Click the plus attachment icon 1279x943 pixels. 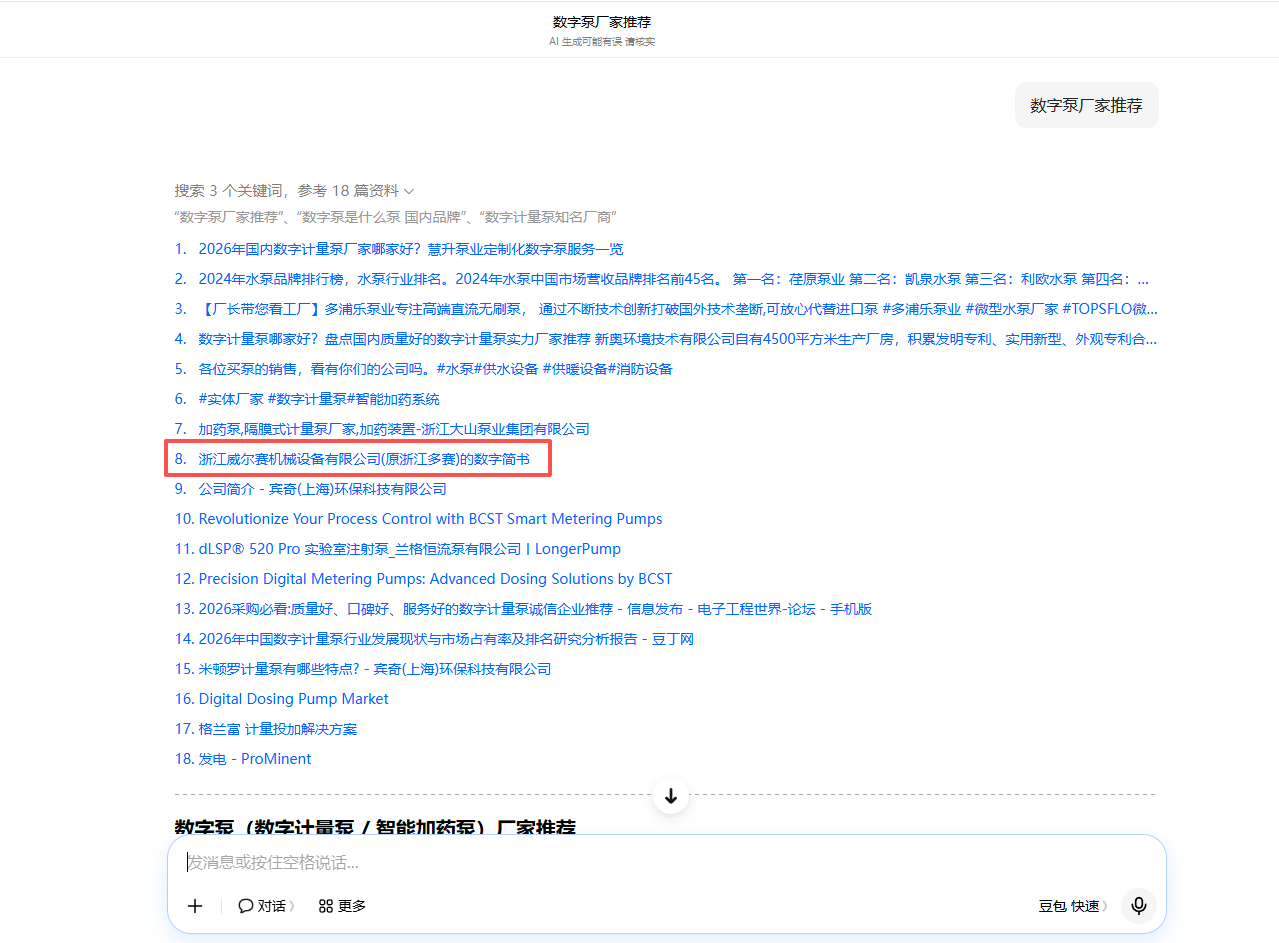click(195, 906)
